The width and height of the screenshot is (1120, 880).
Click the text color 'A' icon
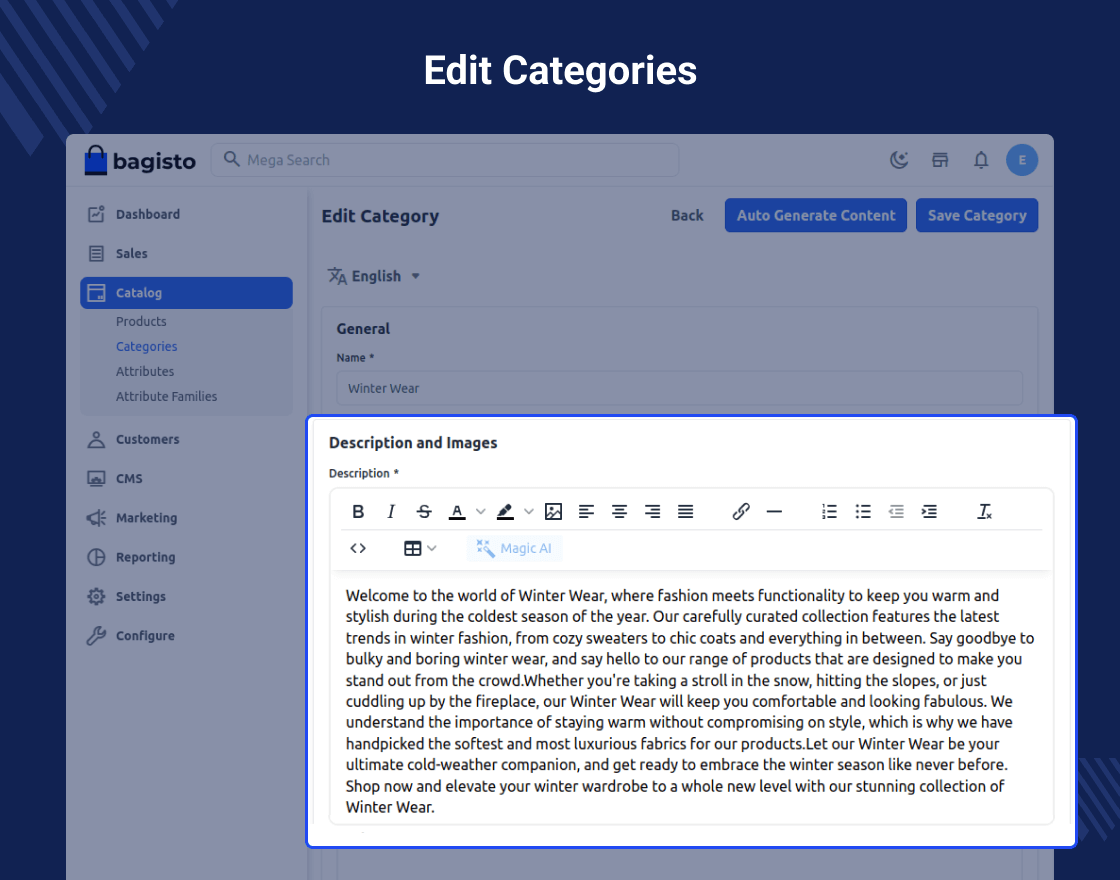tap(457, 511)
